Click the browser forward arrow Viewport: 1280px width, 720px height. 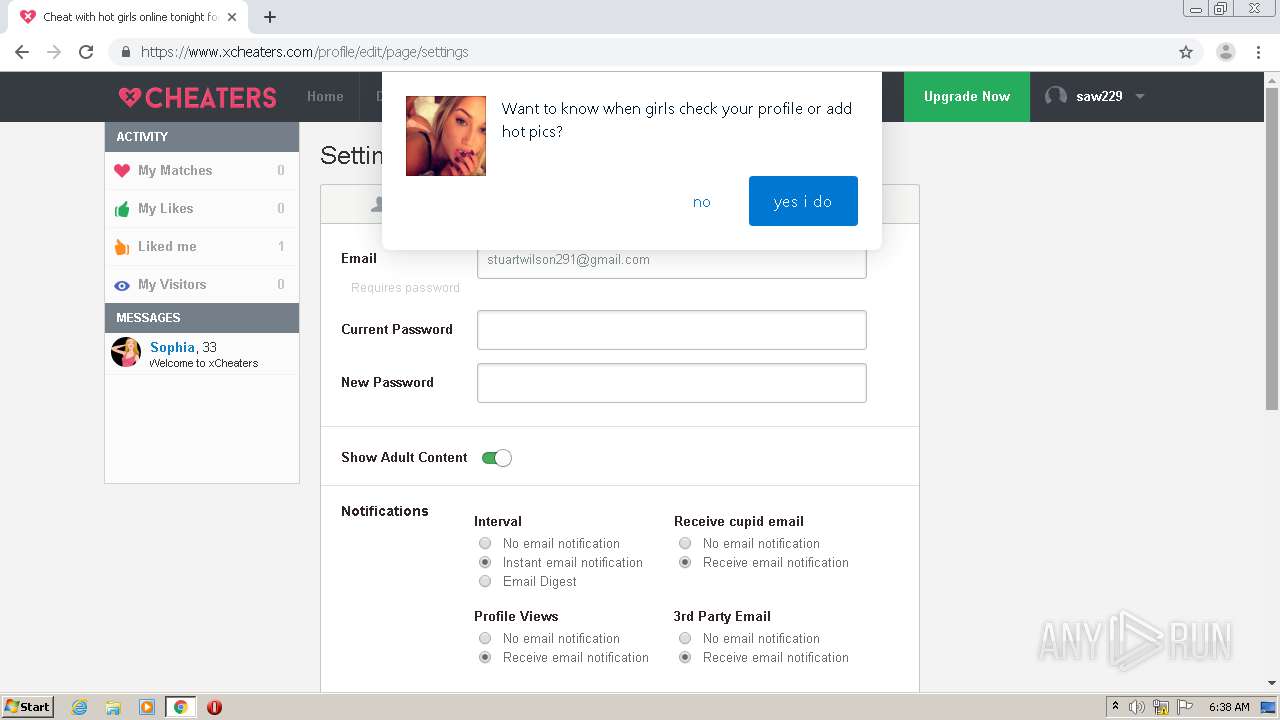54,52
